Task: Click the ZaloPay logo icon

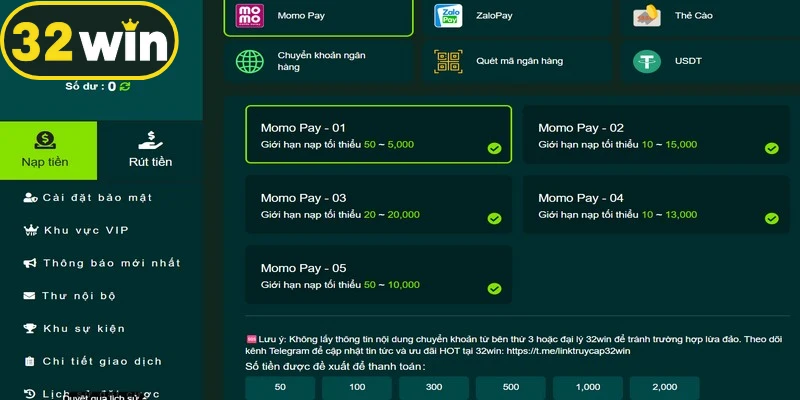Action: (x=448, y=16)
